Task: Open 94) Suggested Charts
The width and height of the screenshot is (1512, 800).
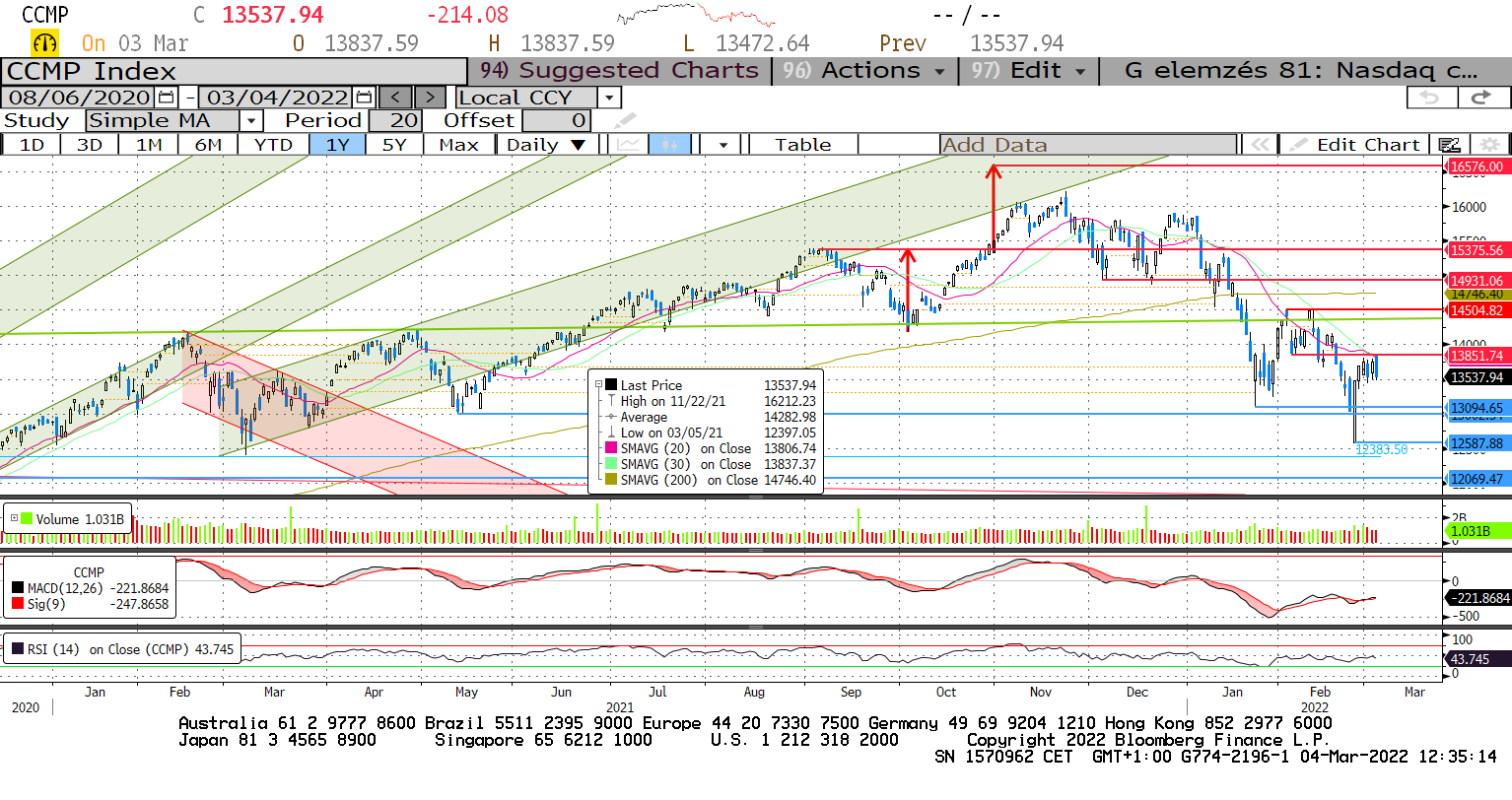Action: (x=619, y=71)
